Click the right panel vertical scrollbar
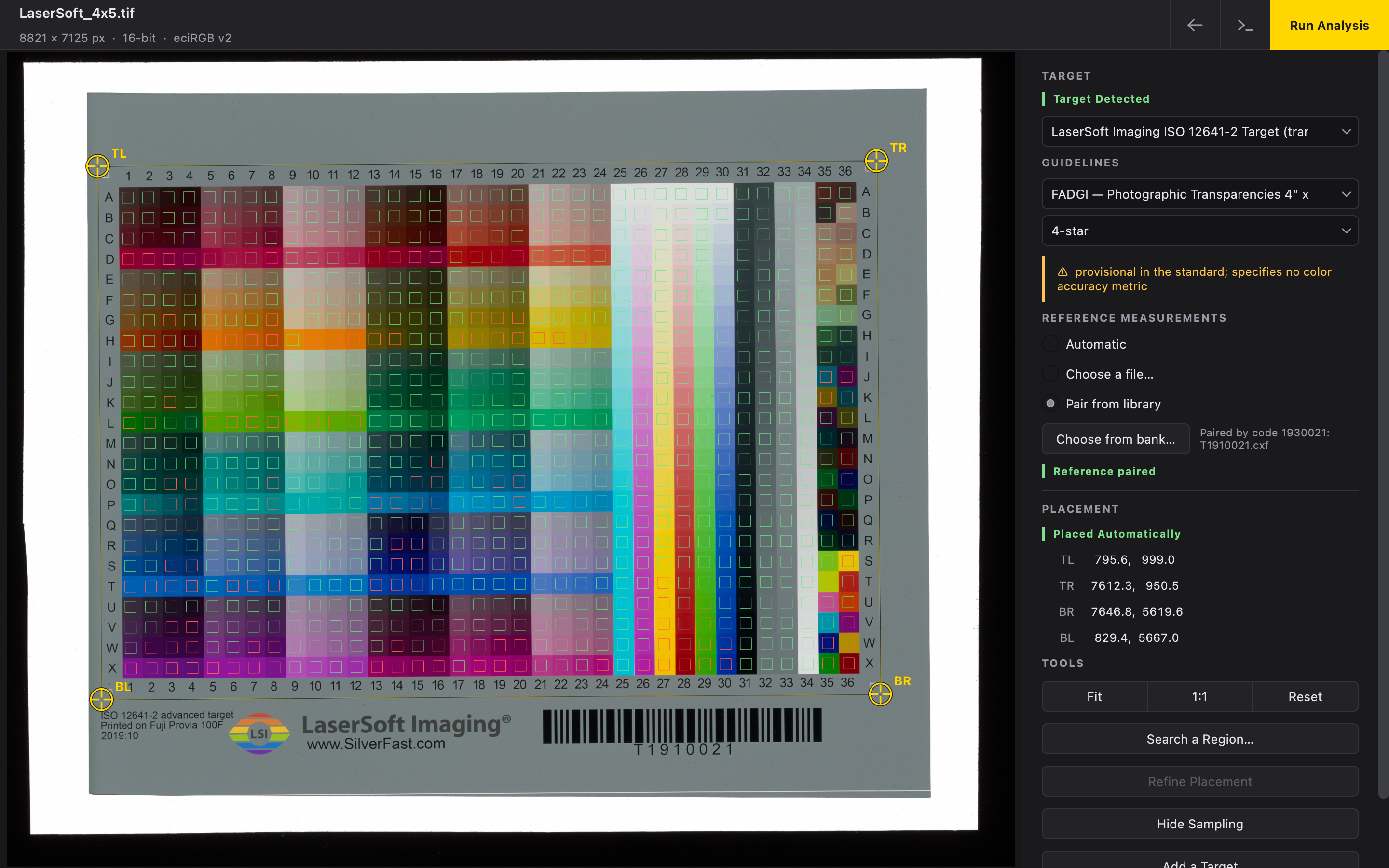The height and width of the screenshot is (868, 1389). (x=1383, y=425)
